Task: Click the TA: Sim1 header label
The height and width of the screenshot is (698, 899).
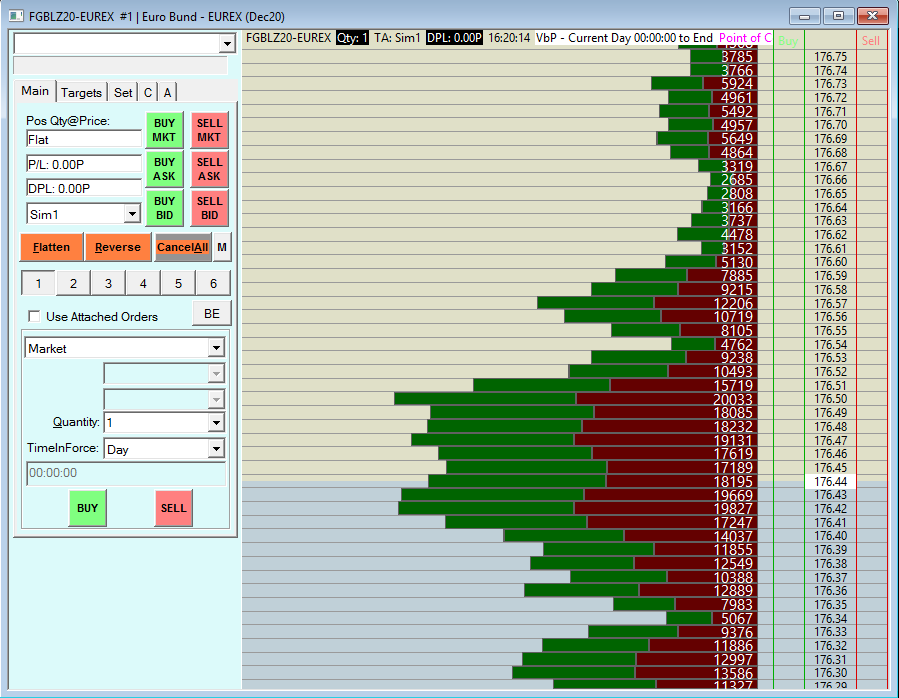Action: [397, 38]
